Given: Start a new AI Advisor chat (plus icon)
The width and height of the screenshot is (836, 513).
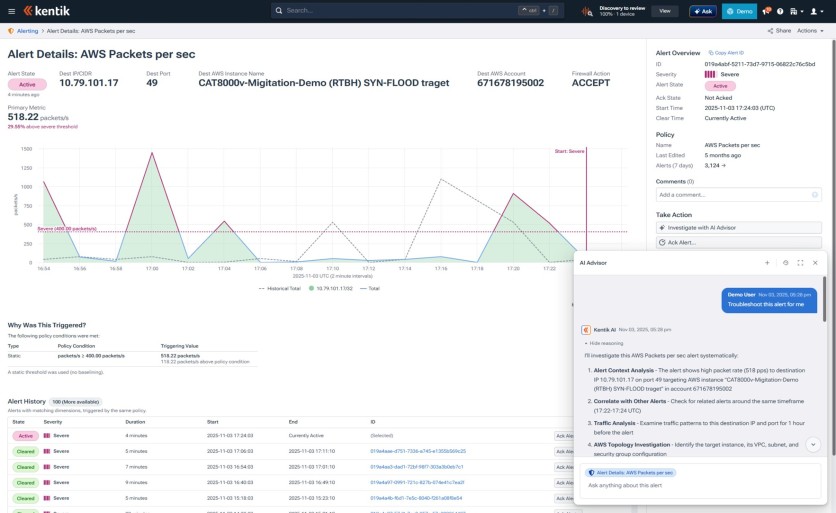Looking at the screenshot, I should coord(767,263).
